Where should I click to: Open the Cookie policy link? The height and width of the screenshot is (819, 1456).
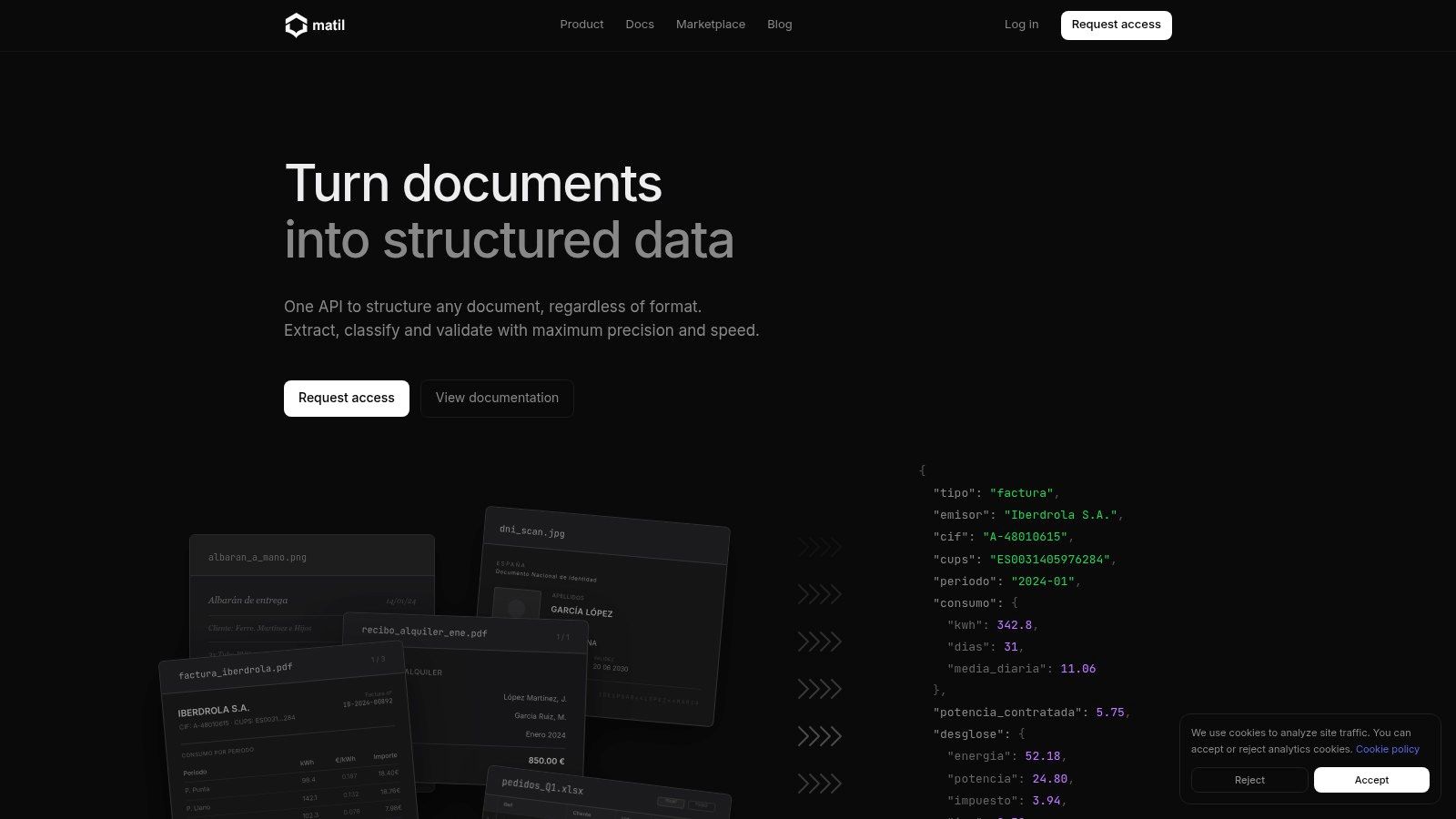(1388, 749)
